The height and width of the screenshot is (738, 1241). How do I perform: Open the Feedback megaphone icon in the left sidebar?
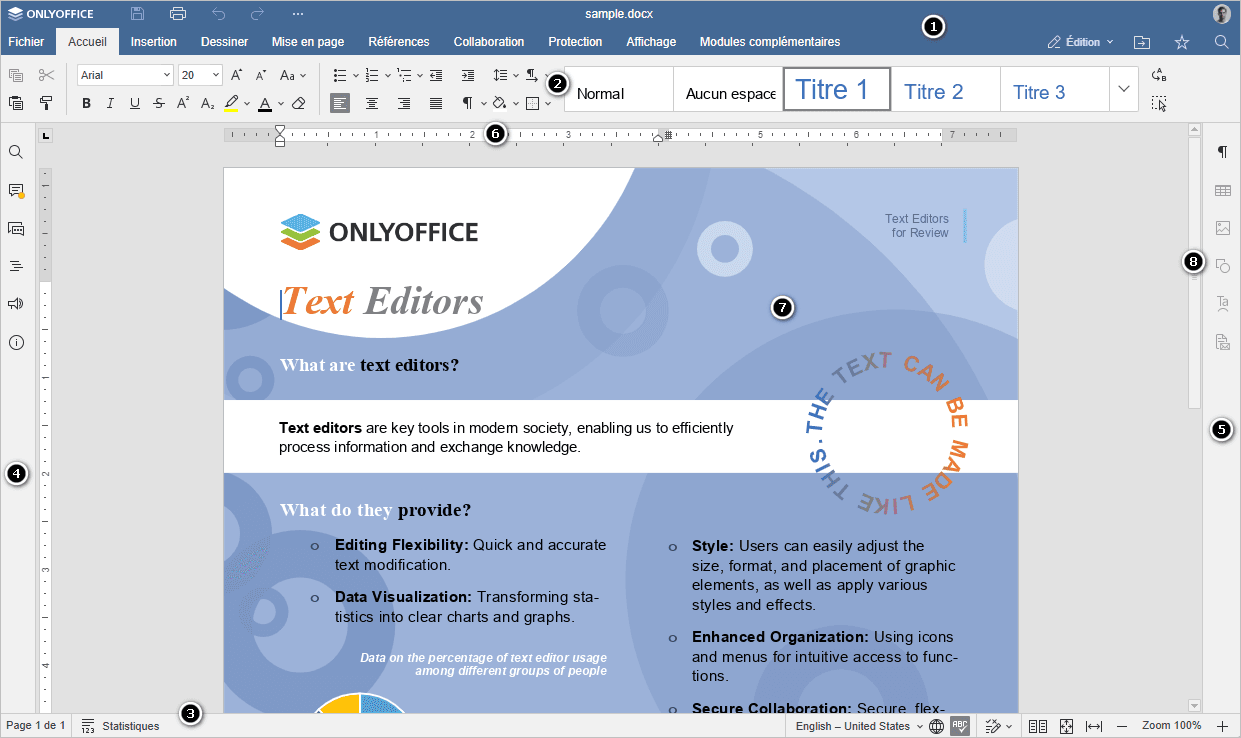16,304
